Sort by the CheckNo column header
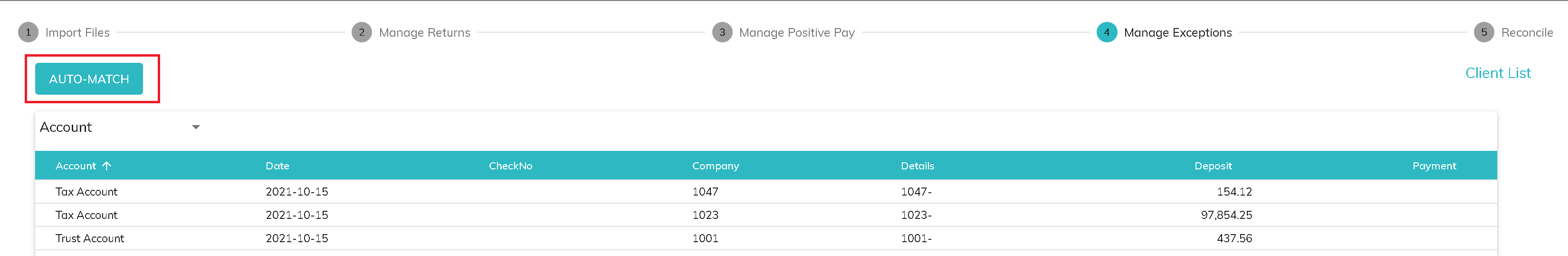The height and width of the screenshot is (256, 1568). (510, 166)
